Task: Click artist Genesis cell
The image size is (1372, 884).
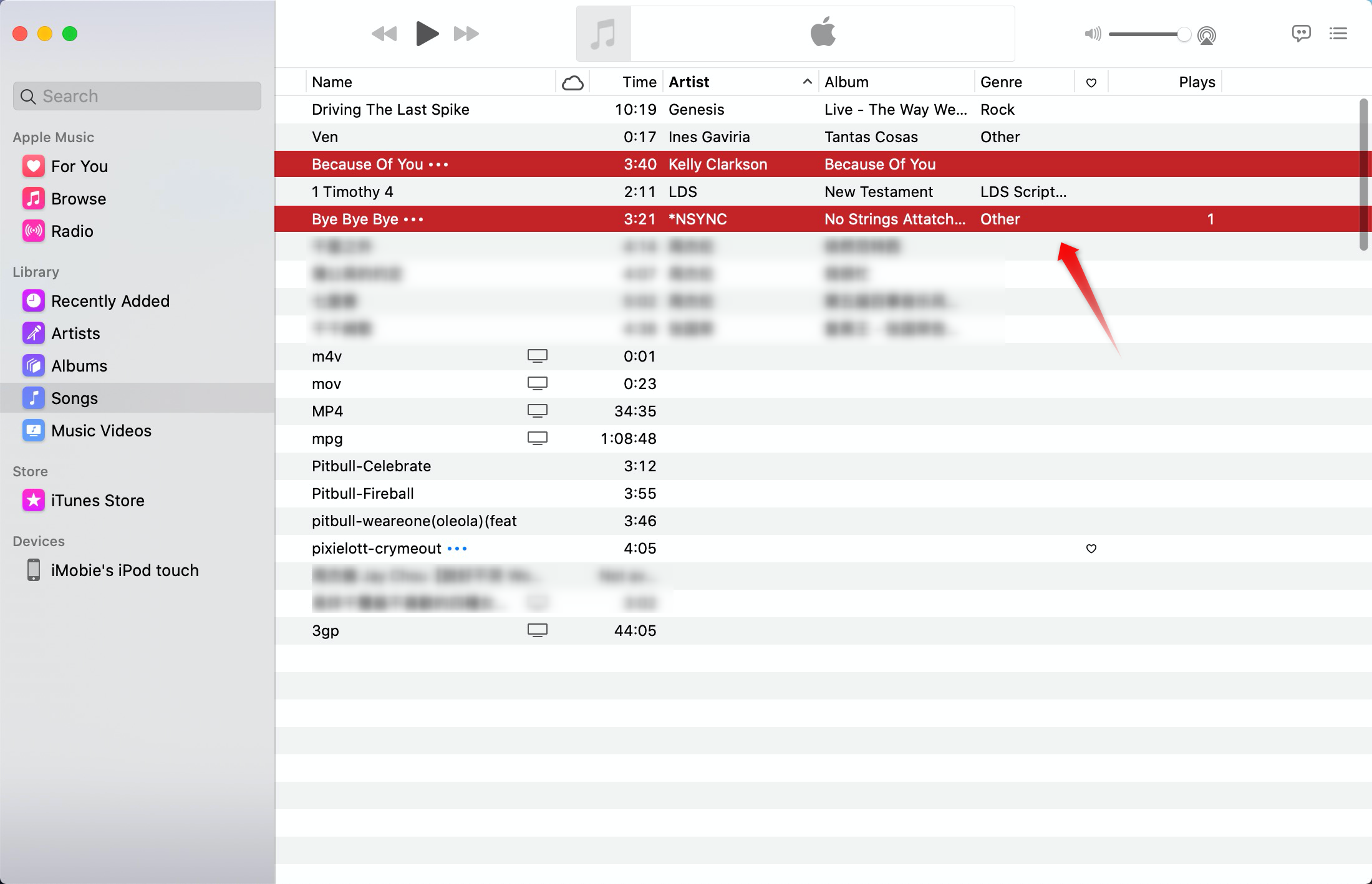Action: click(697, 110)
